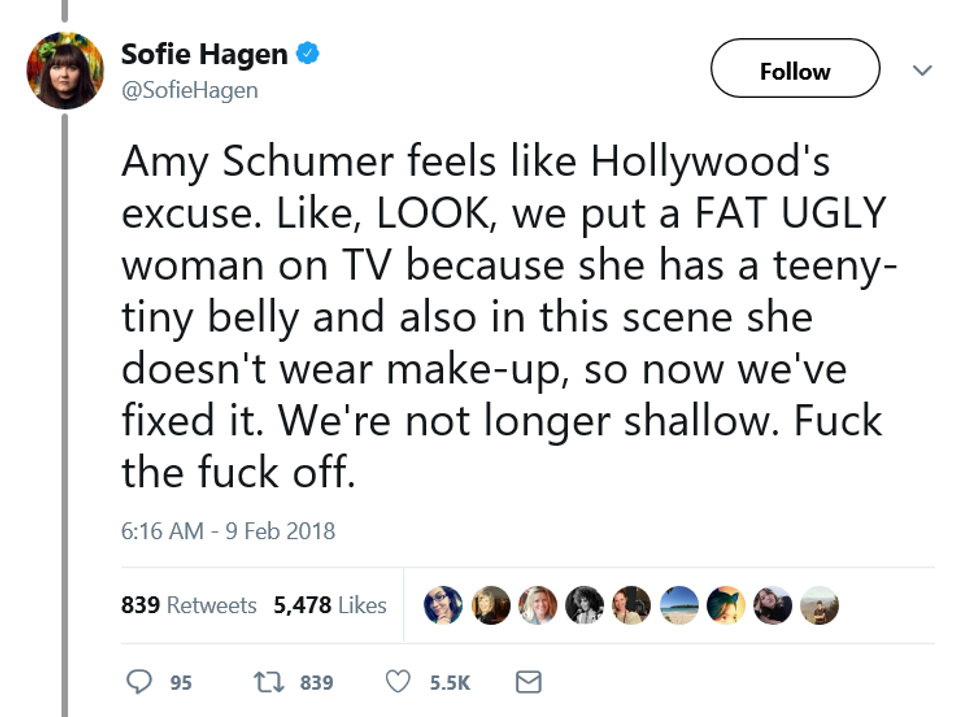Open the tweet options chevron menu

point(923,70)
